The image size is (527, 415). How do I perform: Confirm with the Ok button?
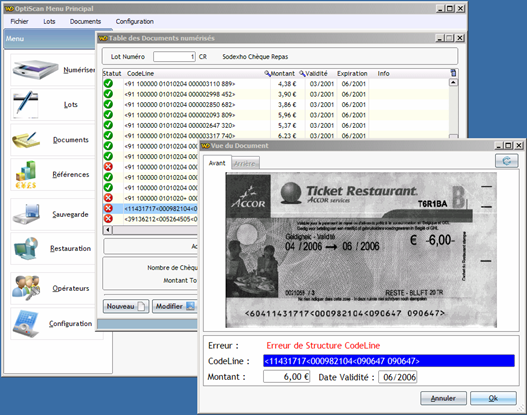(493, 398)
